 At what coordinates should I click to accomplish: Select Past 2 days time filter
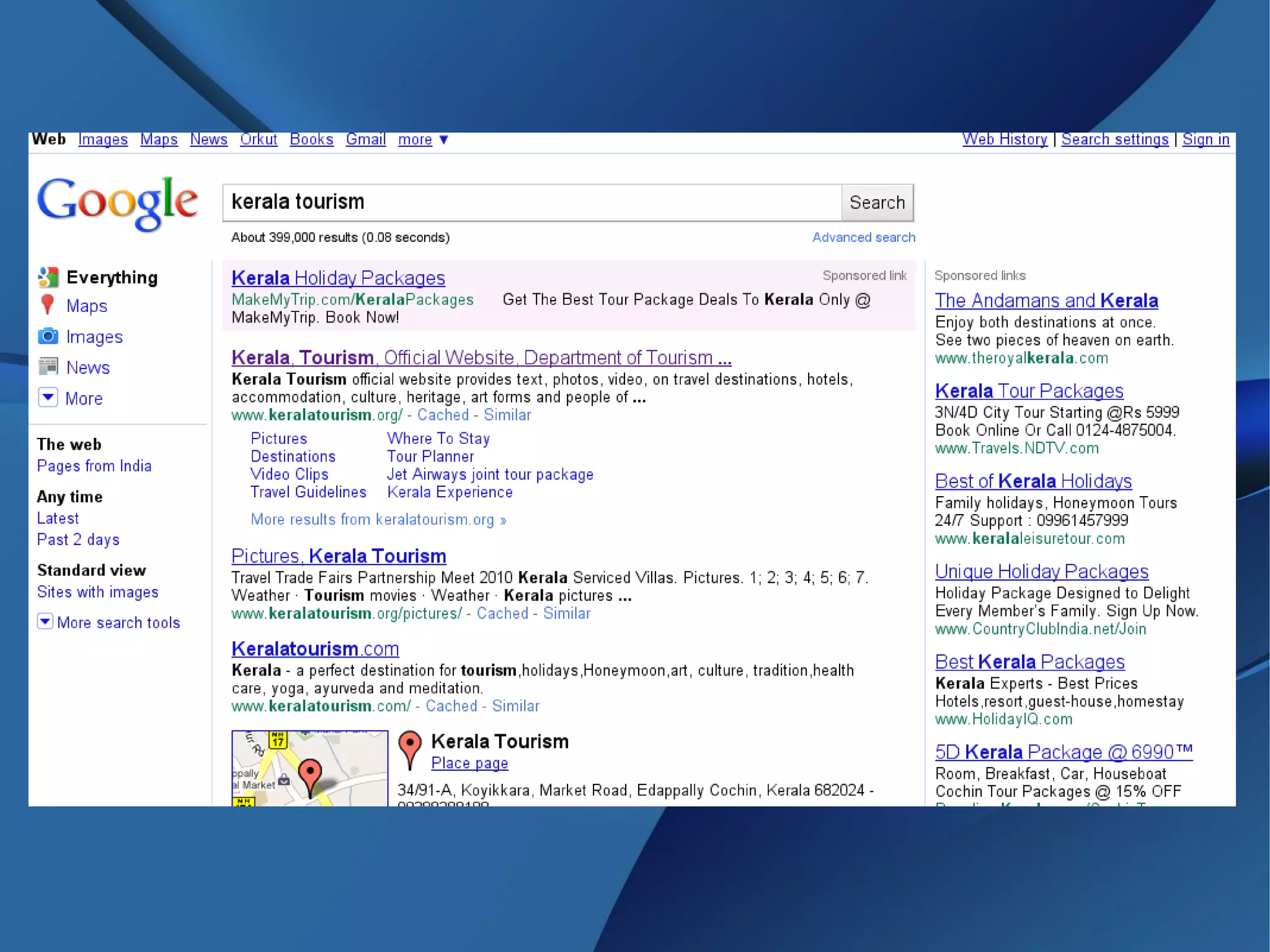(78, 540)
